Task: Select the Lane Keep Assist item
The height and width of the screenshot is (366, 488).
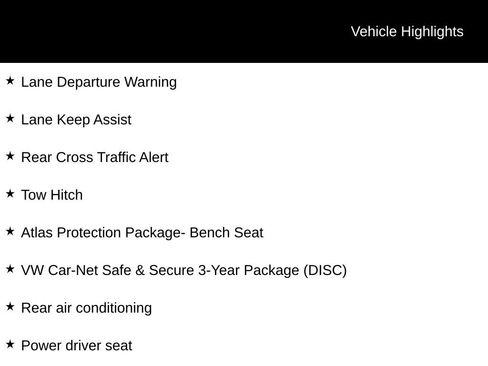Action: pos(76,120)
